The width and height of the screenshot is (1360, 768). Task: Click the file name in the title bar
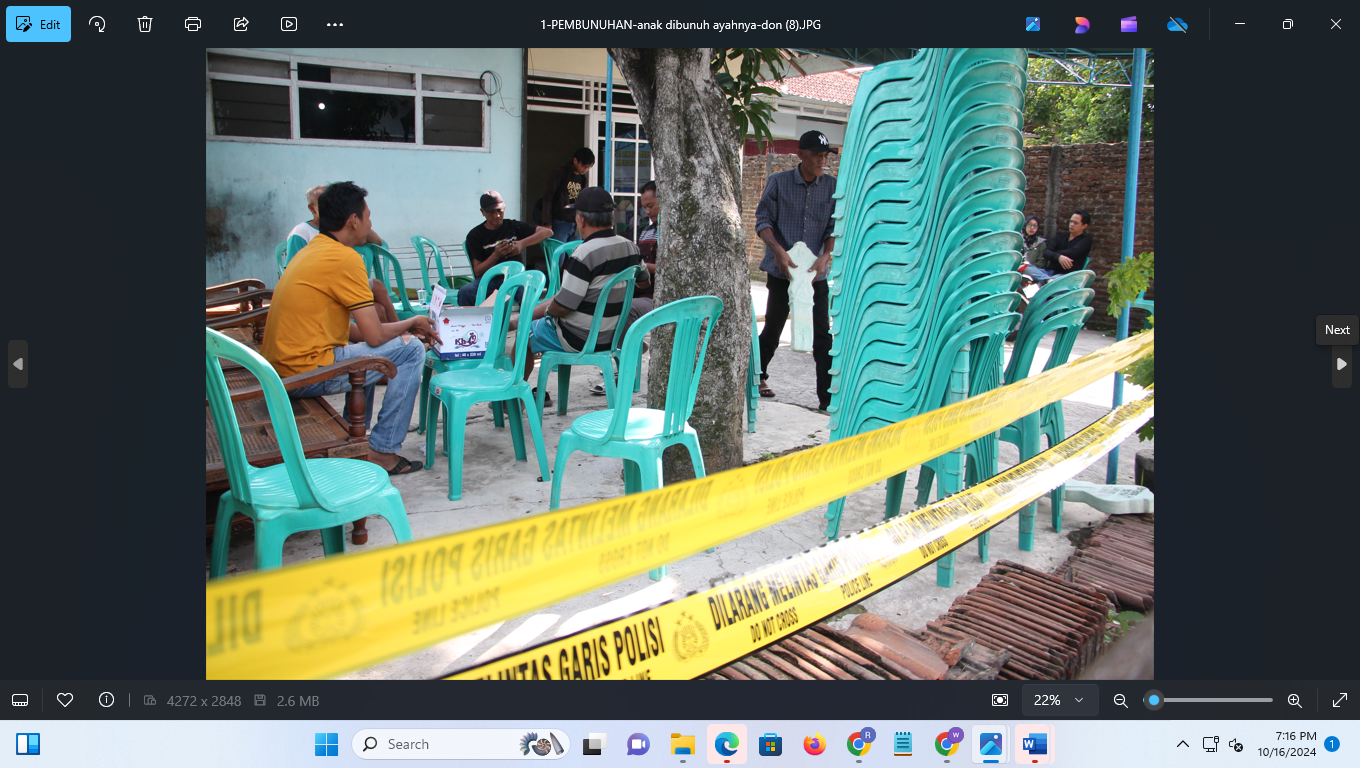click(x=680, y=24)
